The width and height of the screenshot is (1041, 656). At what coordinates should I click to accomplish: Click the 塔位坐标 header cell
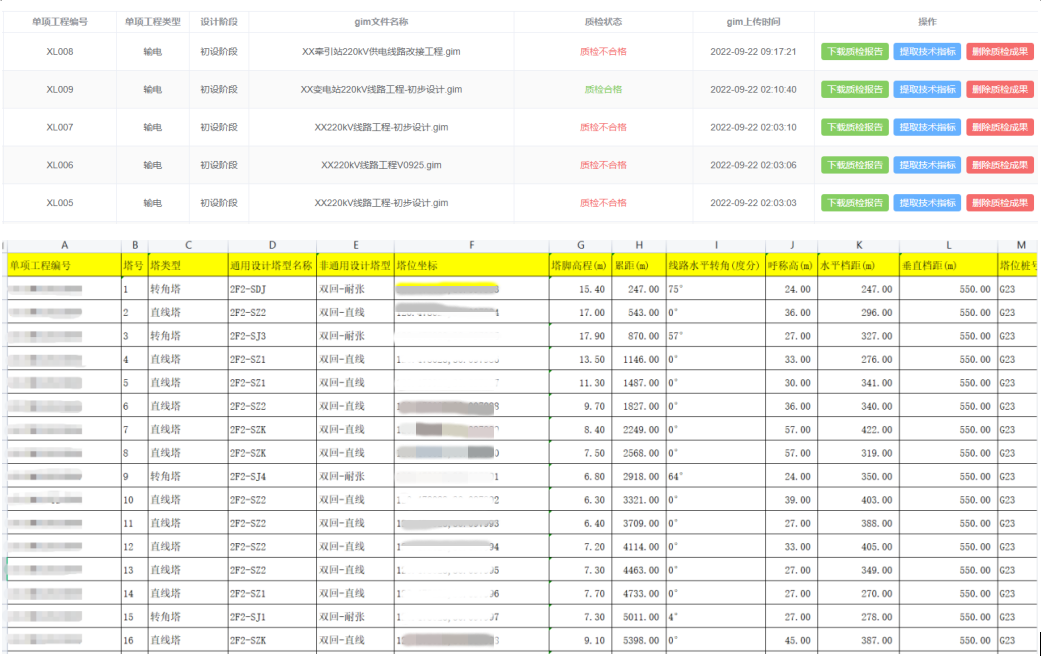tap(471, 266)
